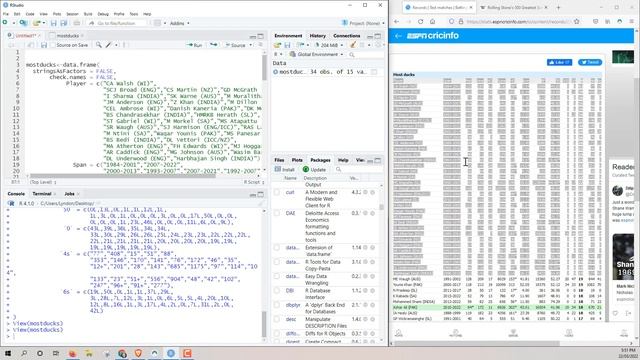Image resolution: width=640 pixels, height=360 pixels.
Task: Click the taskbar Search icon
Action: click(24, 353)
